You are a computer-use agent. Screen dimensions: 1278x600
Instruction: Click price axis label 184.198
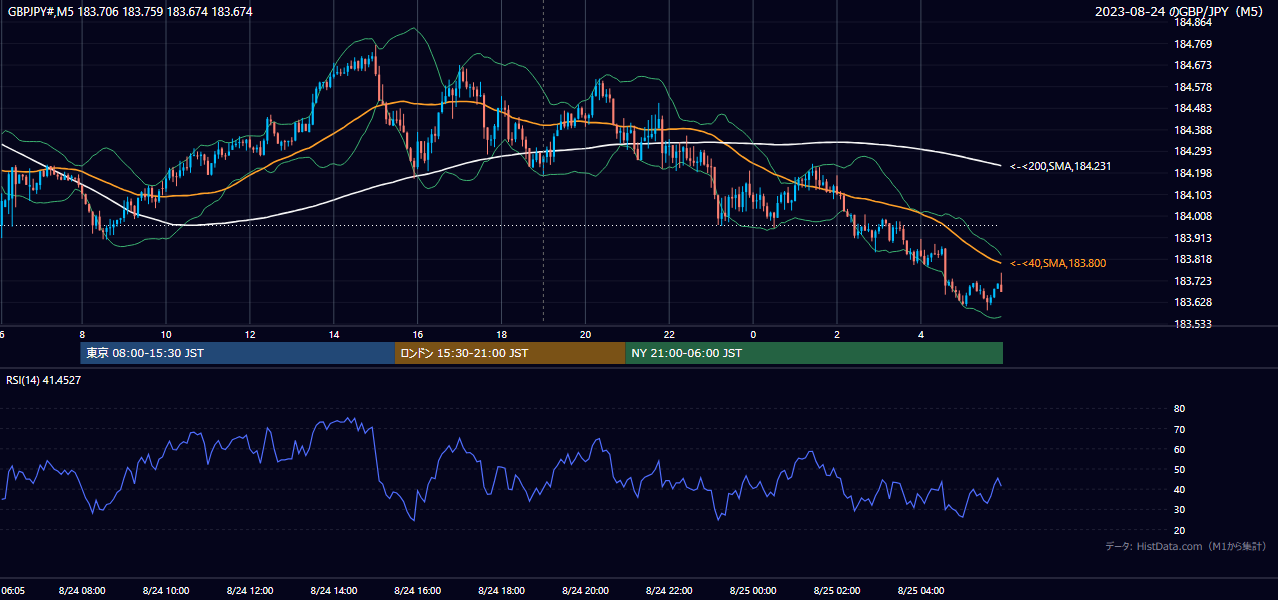pyautogui.click(x=1191, y=173)
